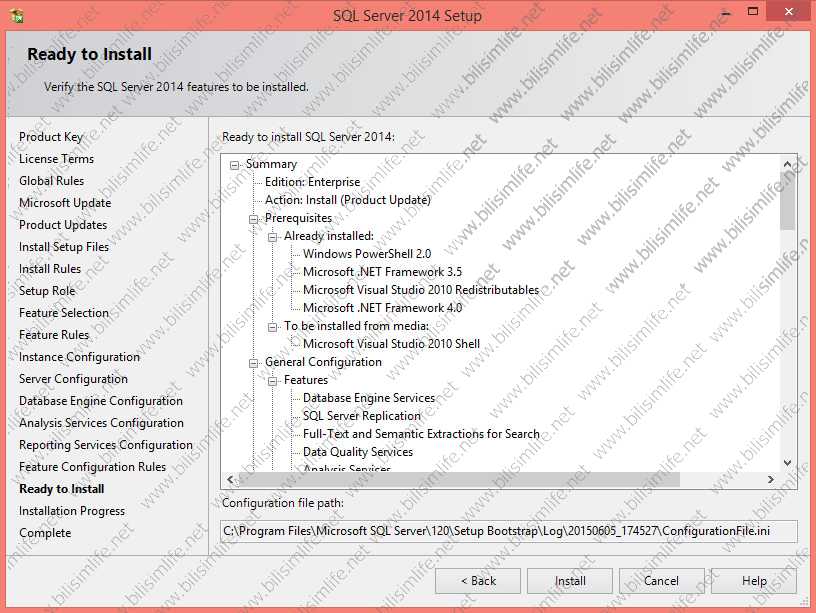Click the configuration file path field

tap(508, 531)
